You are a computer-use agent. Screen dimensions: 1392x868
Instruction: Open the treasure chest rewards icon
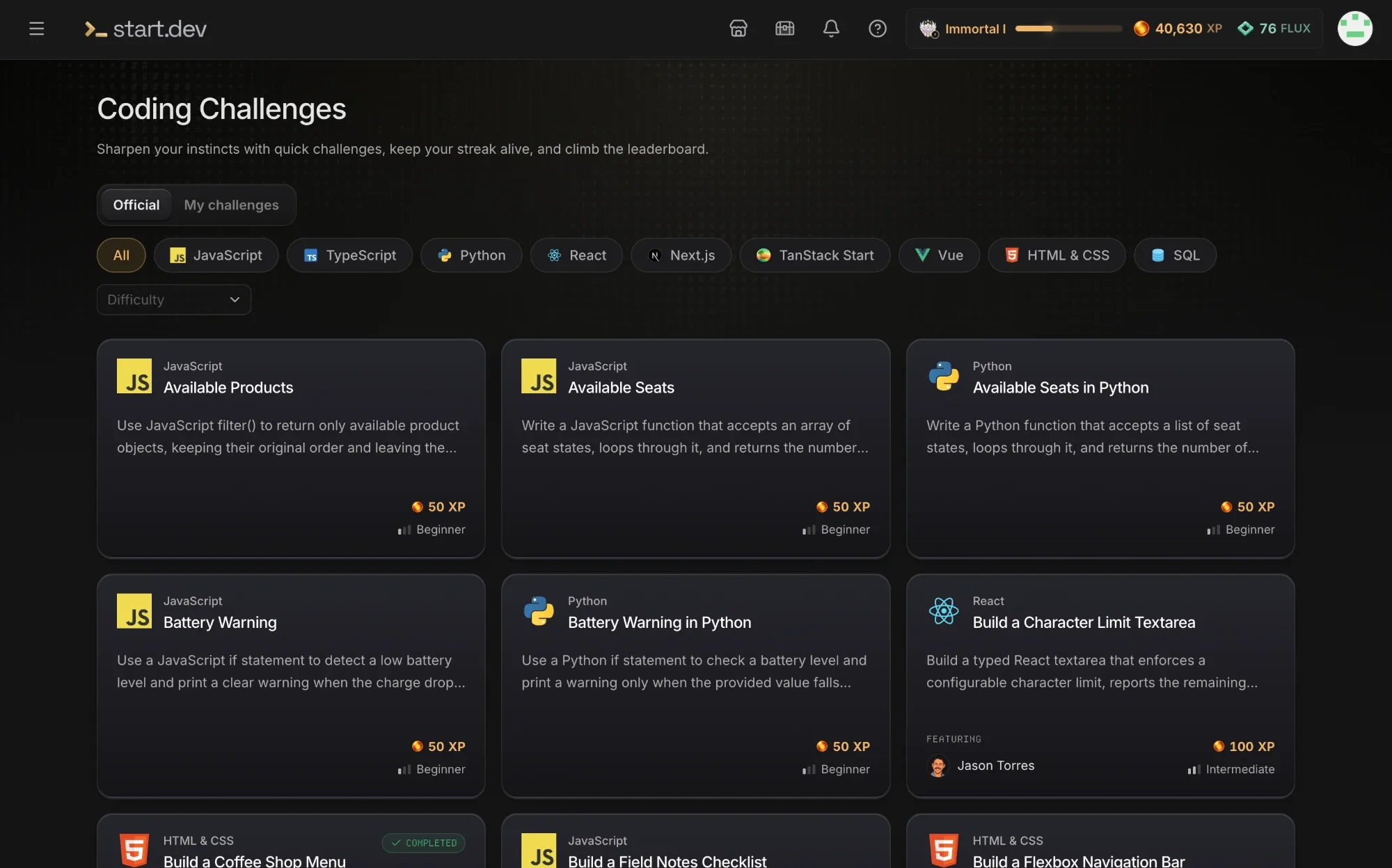784,29
